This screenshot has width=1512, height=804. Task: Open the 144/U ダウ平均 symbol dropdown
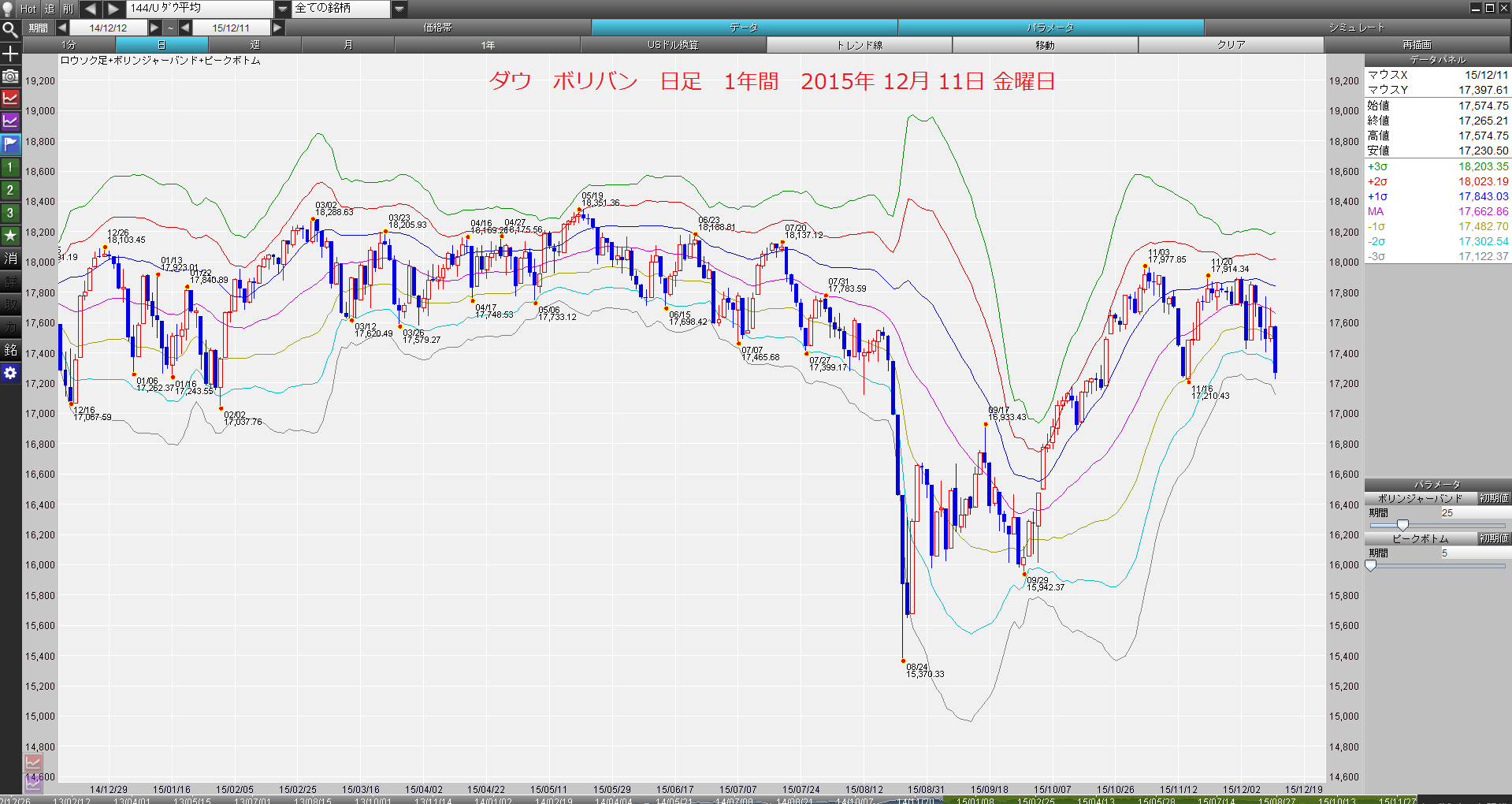pos(283,9)
